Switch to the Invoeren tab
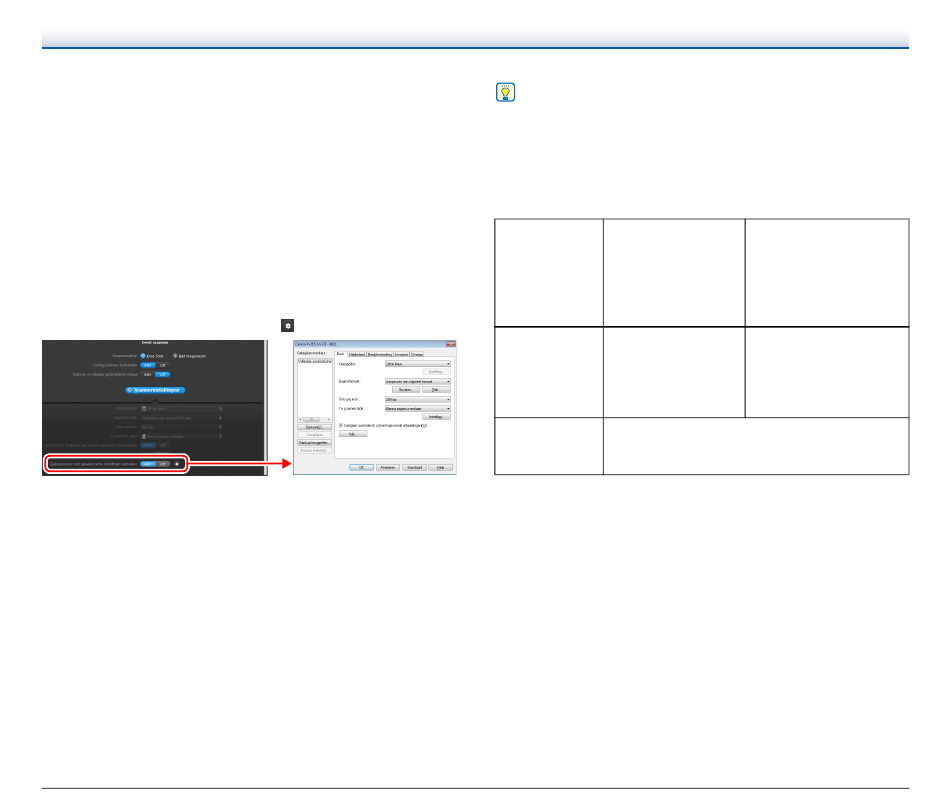Image resolution: width=950 pixels, height=806 pixels. [402, 355]
